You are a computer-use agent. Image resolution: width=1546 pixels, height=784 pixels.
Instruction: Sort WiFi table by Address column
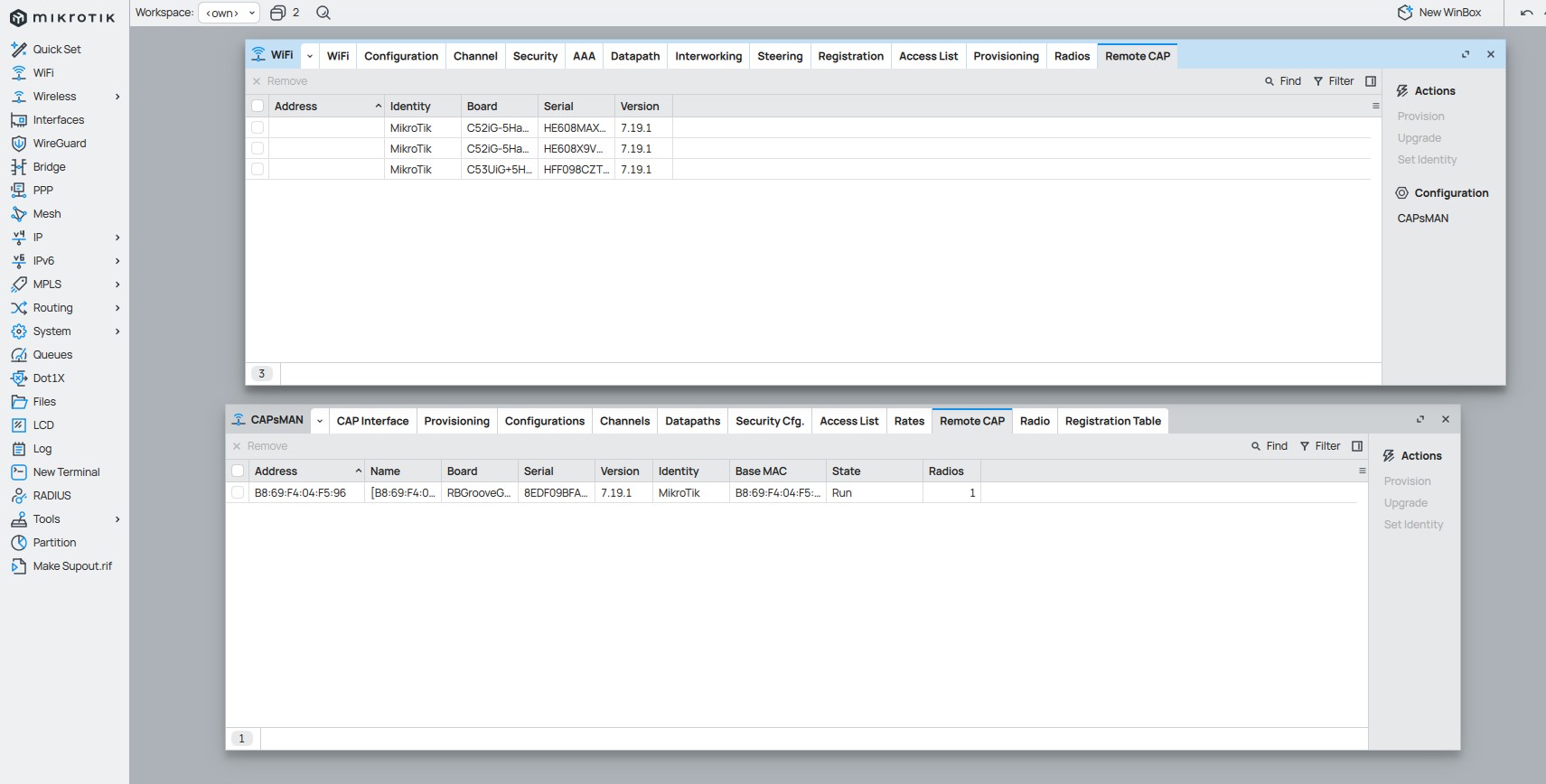coord(326,107)
